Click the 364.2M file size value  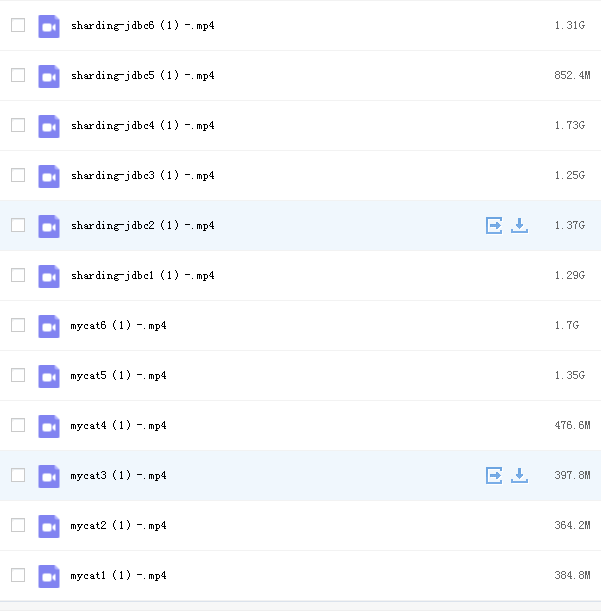[573, 525]
